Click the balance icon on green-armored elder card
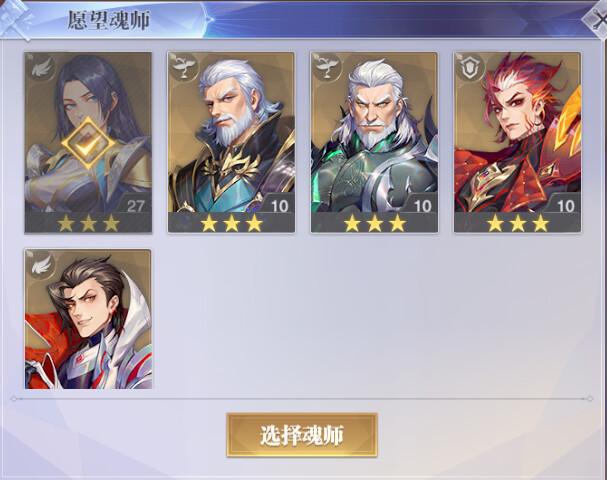Viewport: 607px width, 480px height. click(x=326, y=67)
